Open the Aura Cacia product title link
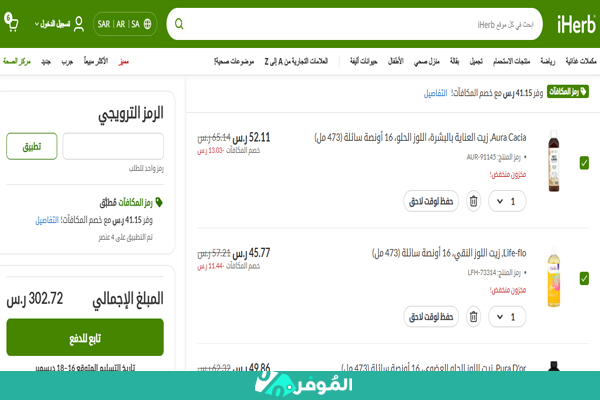Screen dimensions: 600x400 (420, 137)
